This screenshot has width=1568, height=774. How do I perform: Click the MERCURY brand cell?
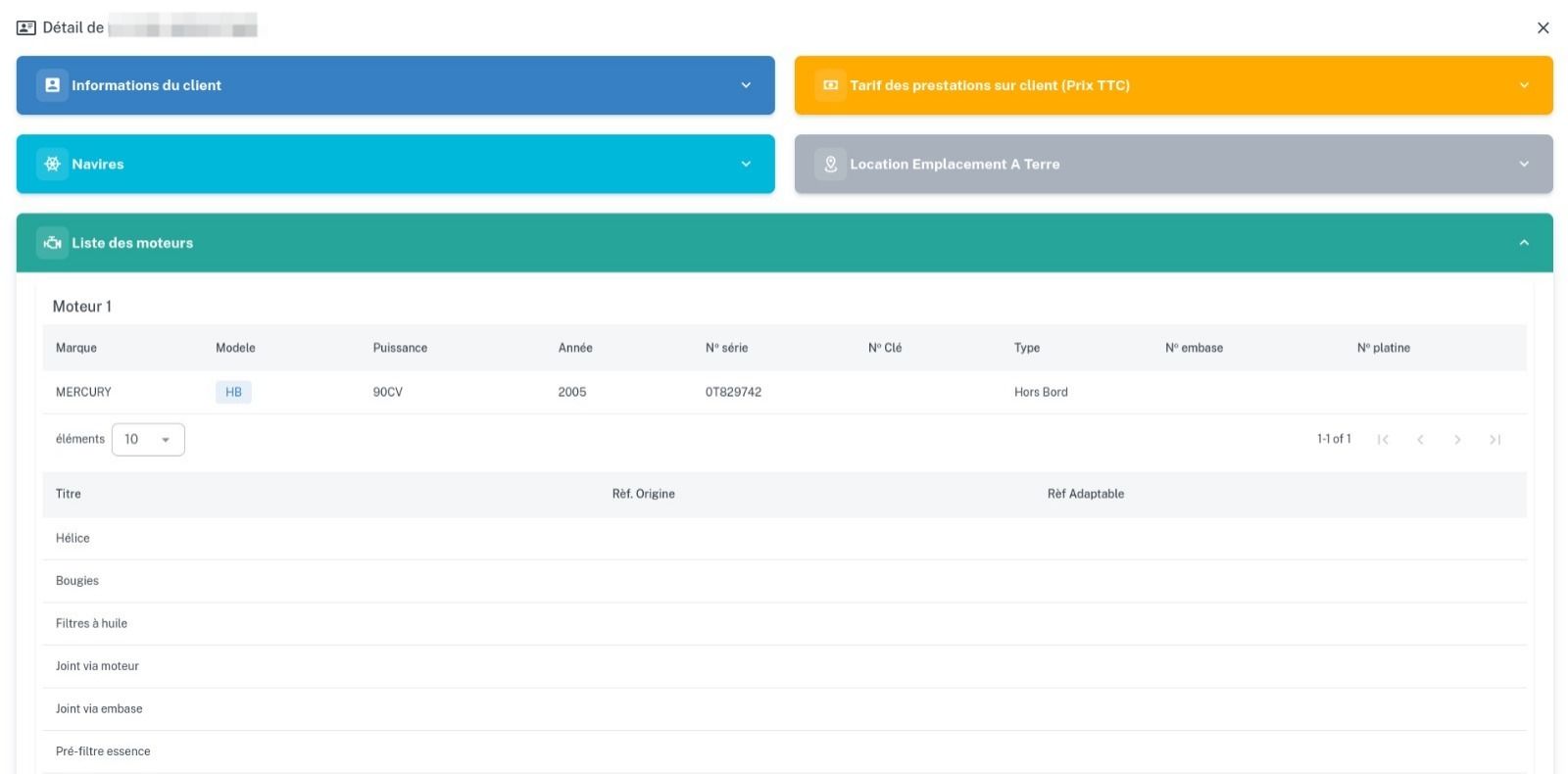[83, 392]
